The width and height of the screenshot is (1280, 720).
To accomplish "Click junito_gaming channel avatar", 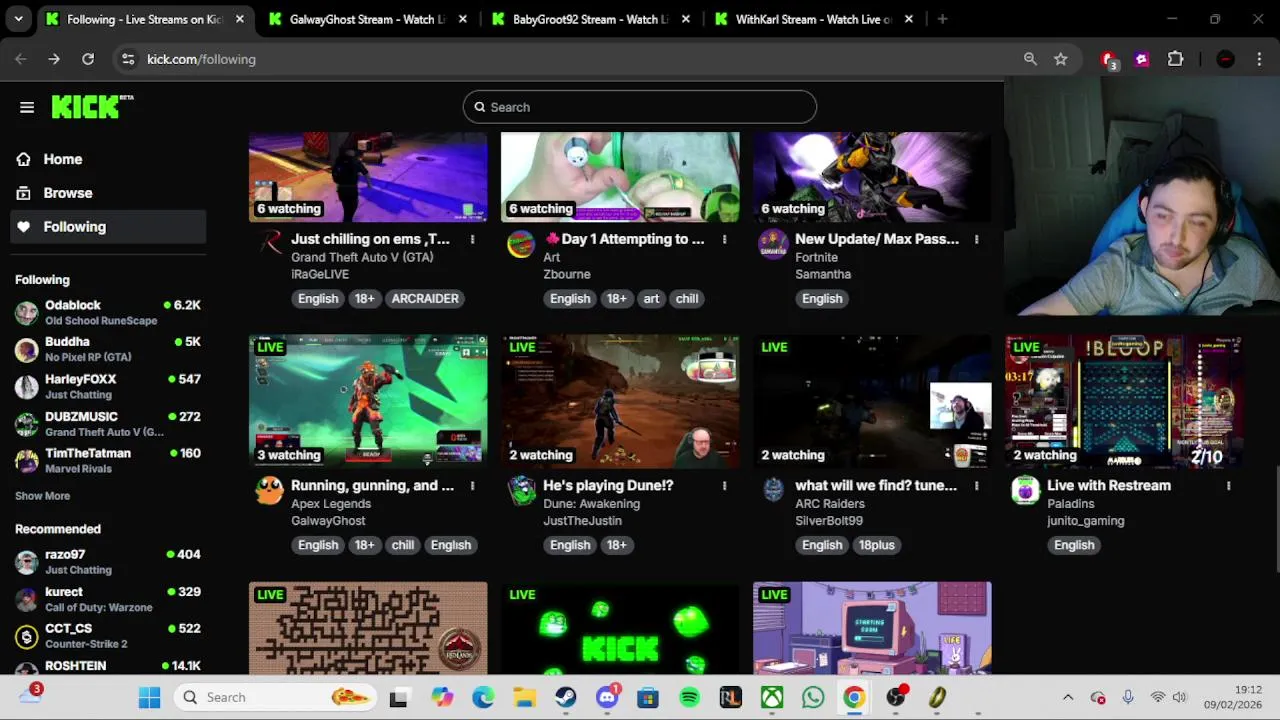I will click(1025, 489).
